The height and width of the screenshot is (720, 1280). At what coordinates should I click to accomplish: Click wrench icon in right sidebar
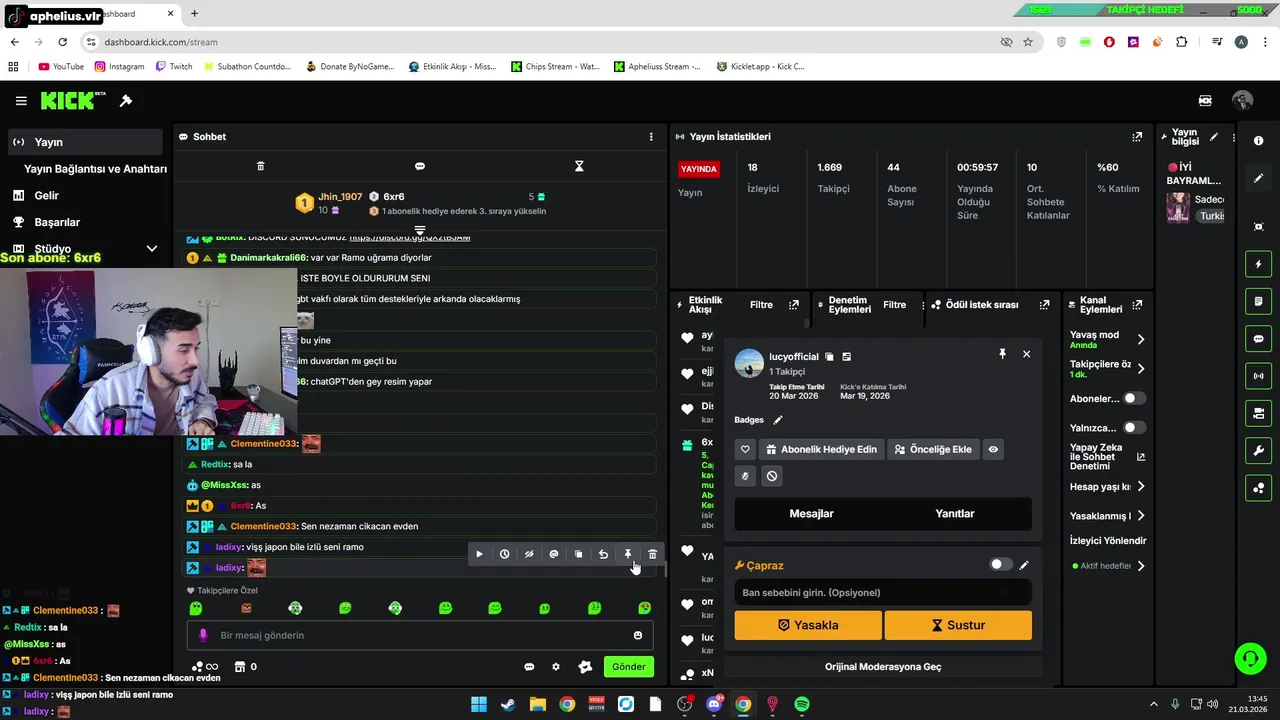click(x=1259, y=450)
